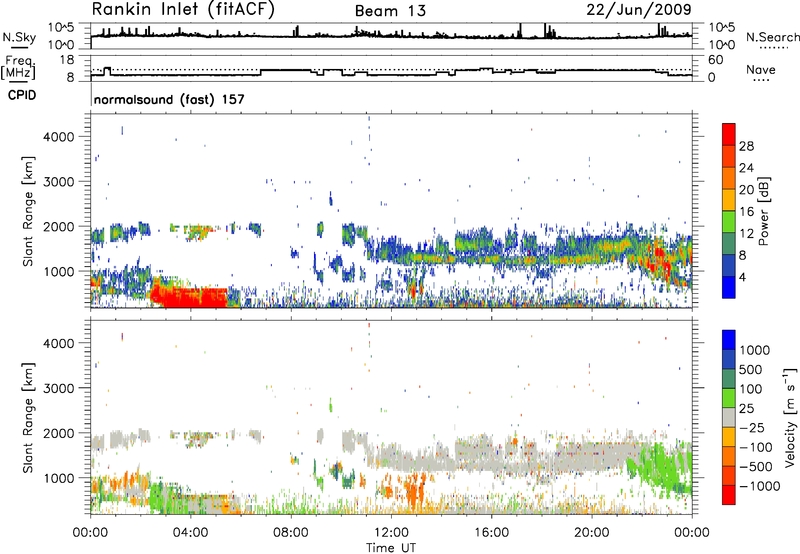This screenshot has height=554, width=800.
Task: Click the "16" label on power color bar
Action: 746,212
